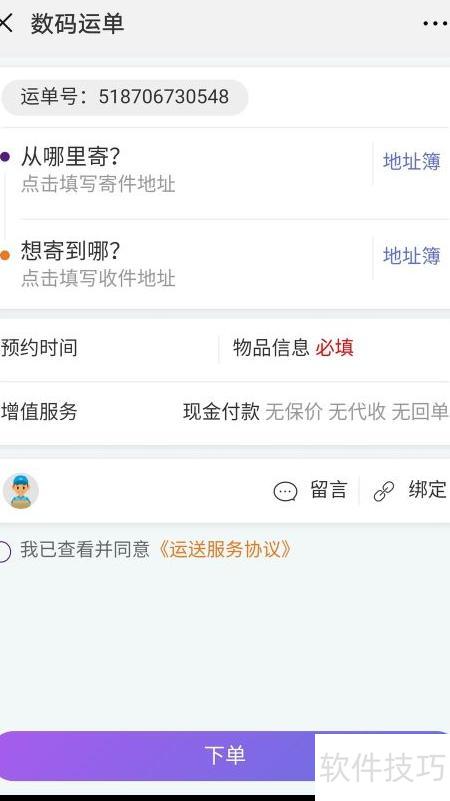The image size is (450, 801).
Task: Open the three-dot more options menu
Action: coord(435,23)
